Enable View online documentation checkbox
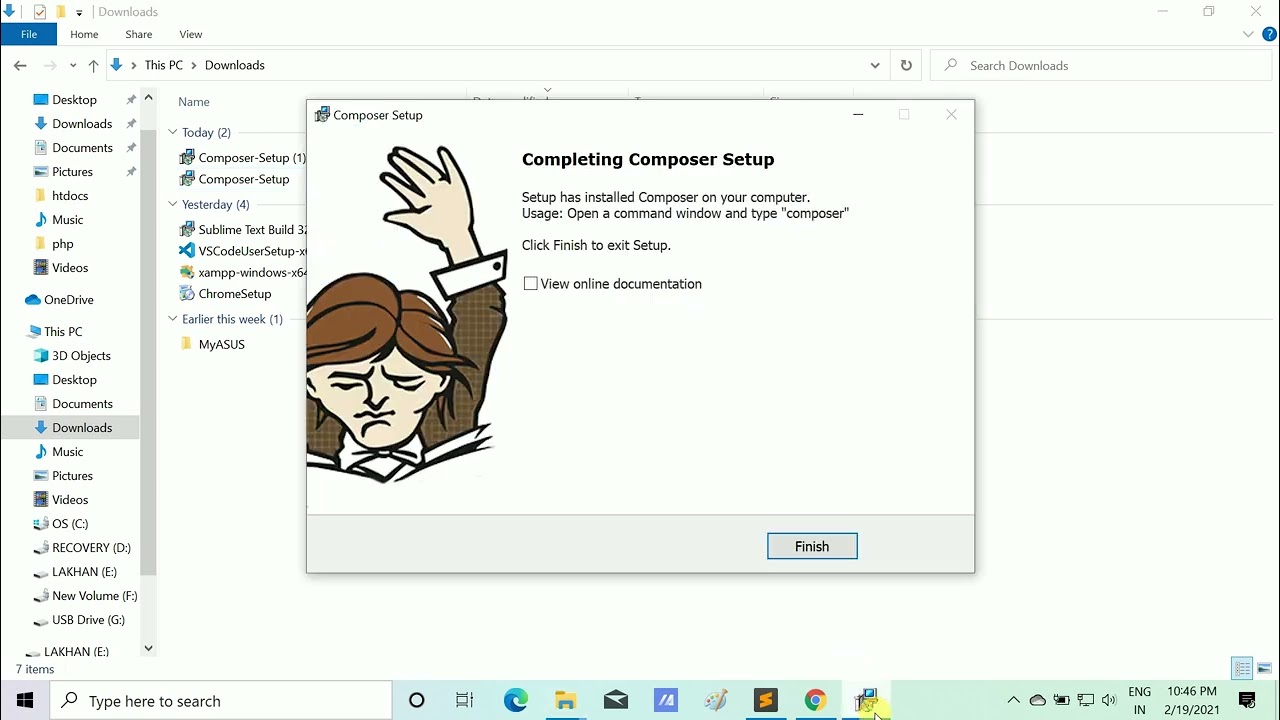 (531, 284)
